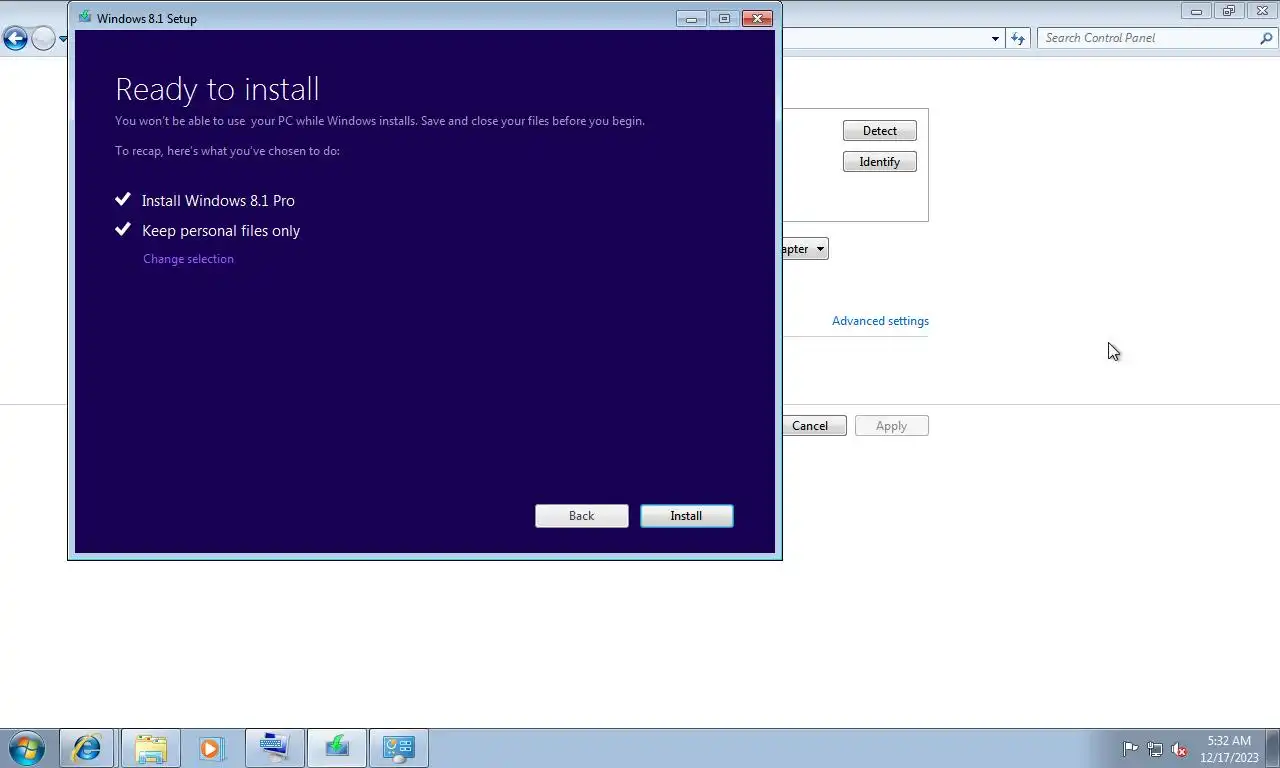Screen dimensions: 1280x768
Task: Click the Back button in Setup
Action: [x=581, y=516]
